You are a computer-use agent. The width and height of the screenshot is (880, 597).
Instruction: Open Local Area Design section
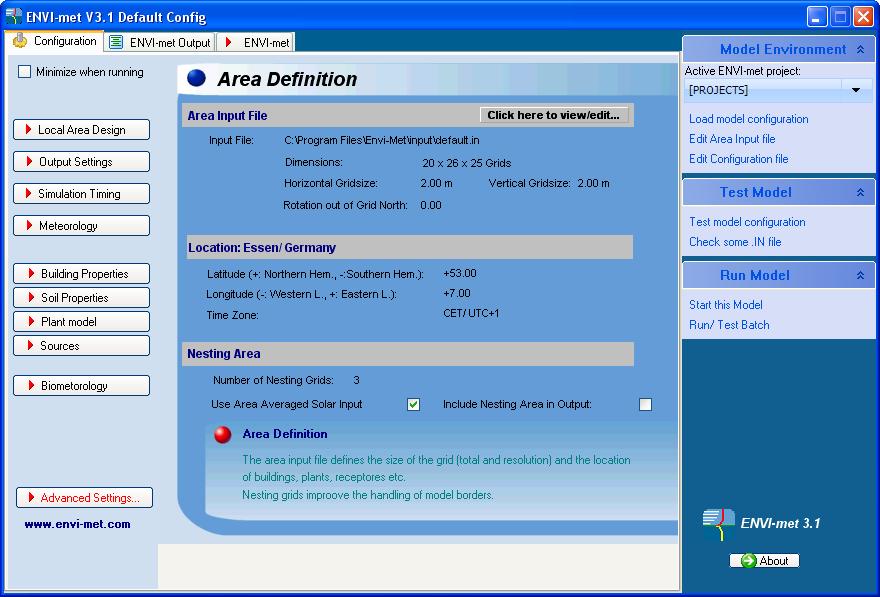coord(81,130)
